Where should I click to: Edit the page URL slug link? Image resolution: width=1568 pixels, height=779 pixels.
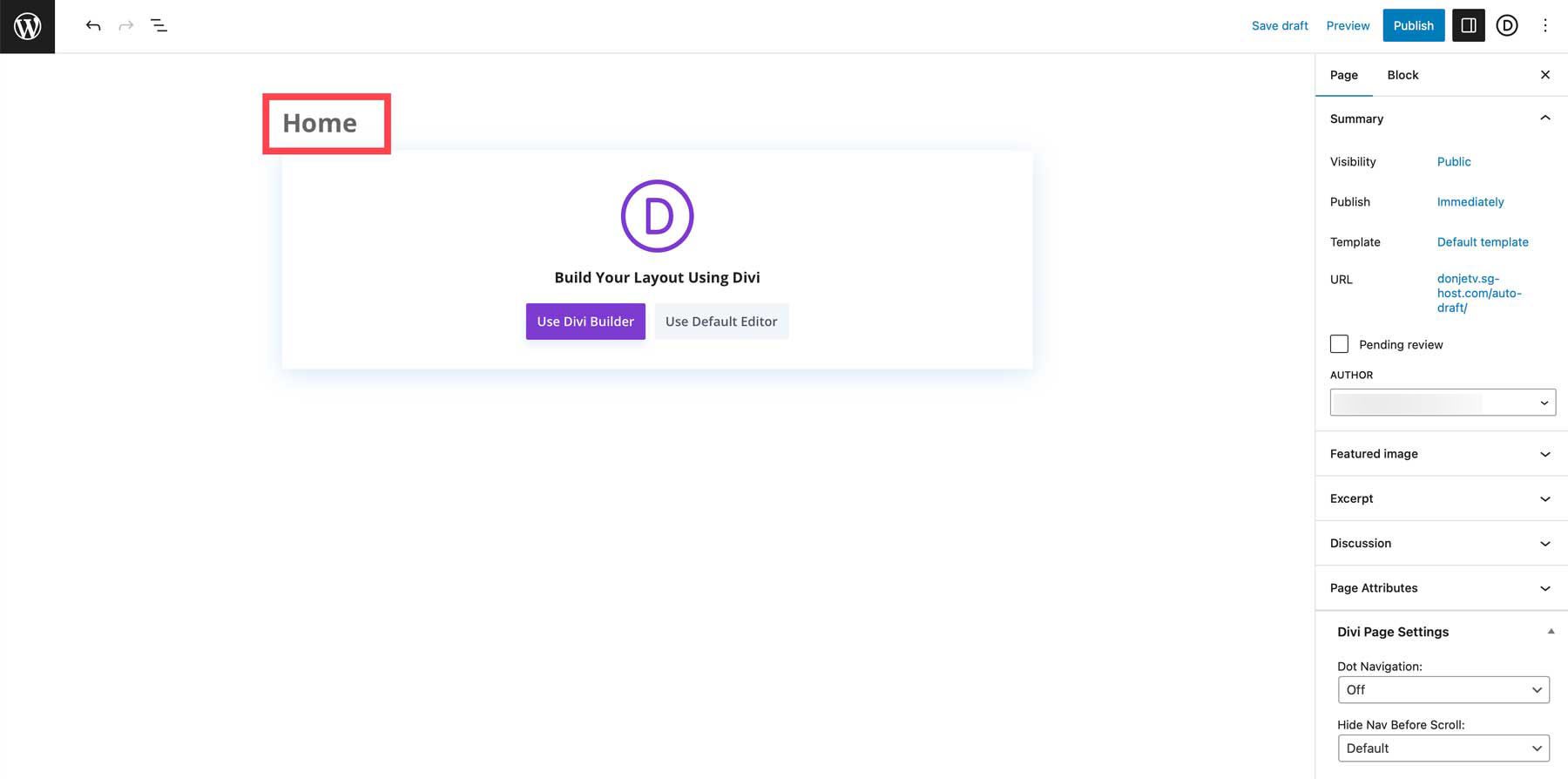(1479, 293)
